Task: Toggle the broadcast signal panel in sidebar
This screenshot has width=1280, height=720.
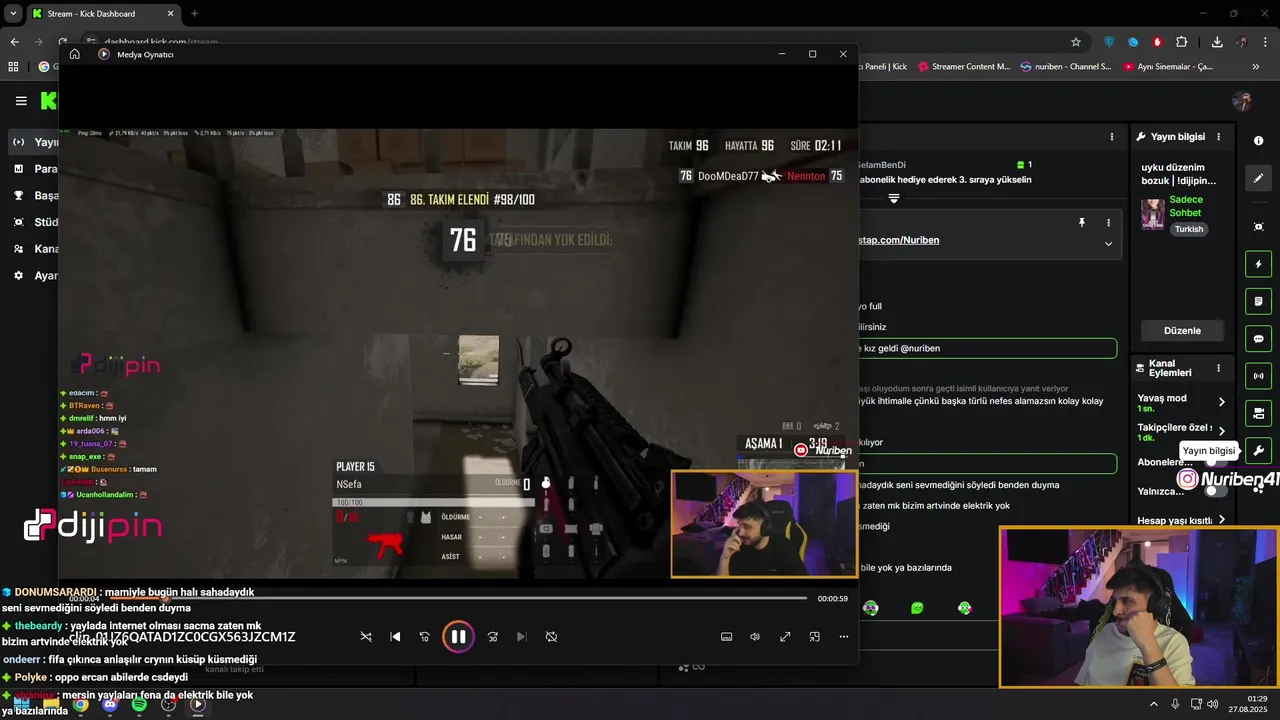Action: click(x=1258, y=376)
